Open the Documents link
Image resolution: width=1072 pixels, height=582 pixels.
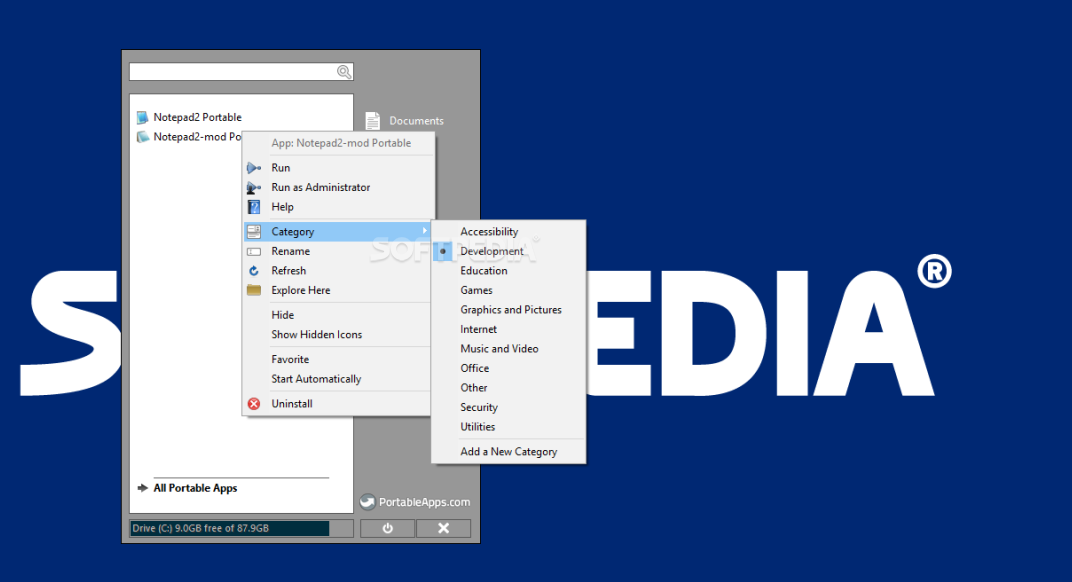click(416, 121)
